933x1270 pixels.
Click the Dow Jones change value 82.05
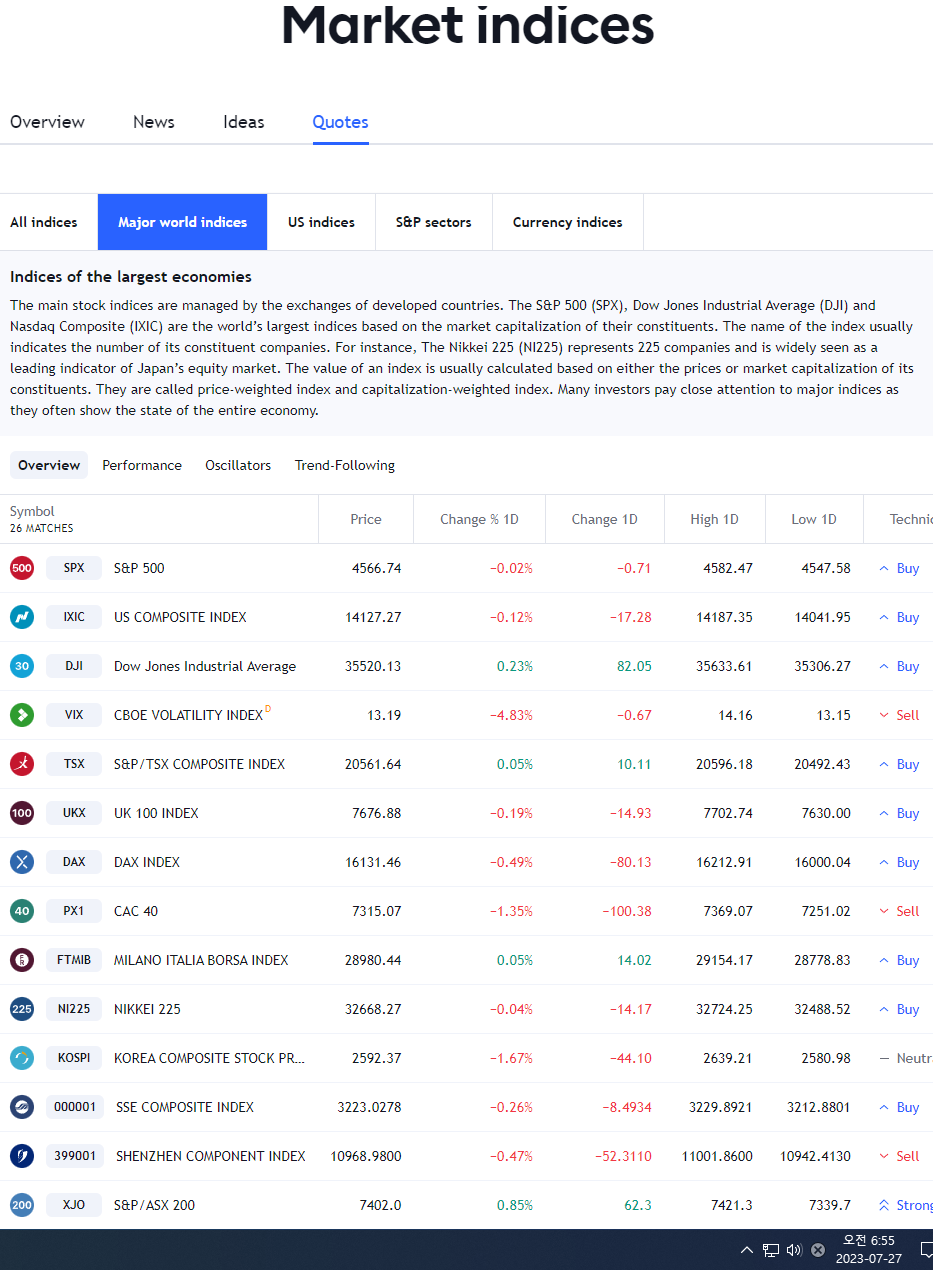tap(634, 666)
